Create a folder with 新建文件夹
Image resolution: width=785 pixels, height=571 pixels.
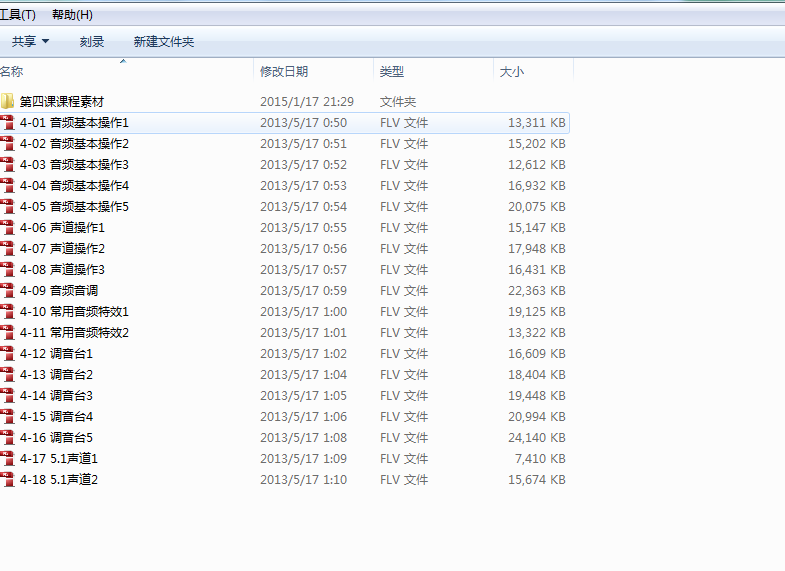[164, 42]
